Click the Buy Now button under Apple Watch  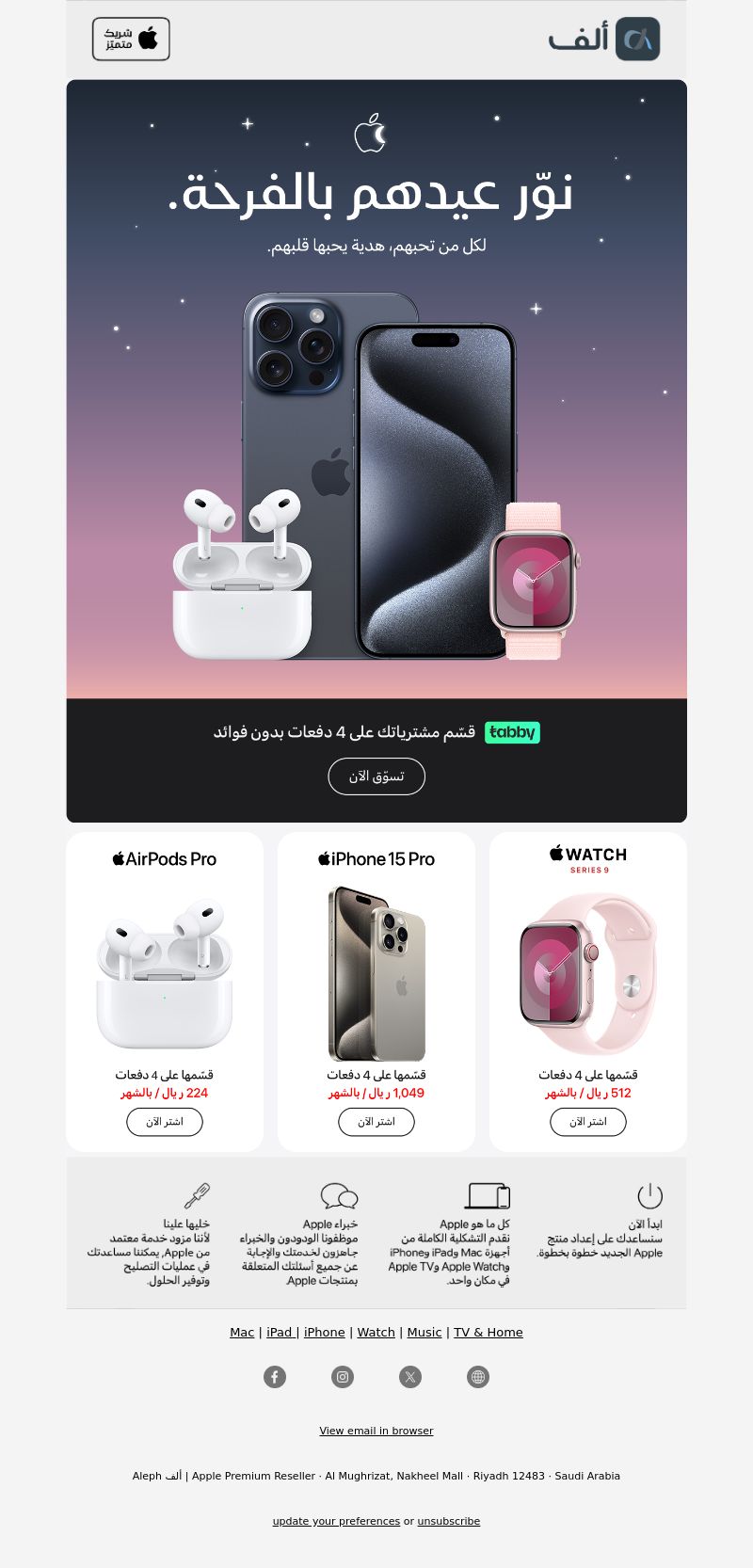click(588, 1122)
